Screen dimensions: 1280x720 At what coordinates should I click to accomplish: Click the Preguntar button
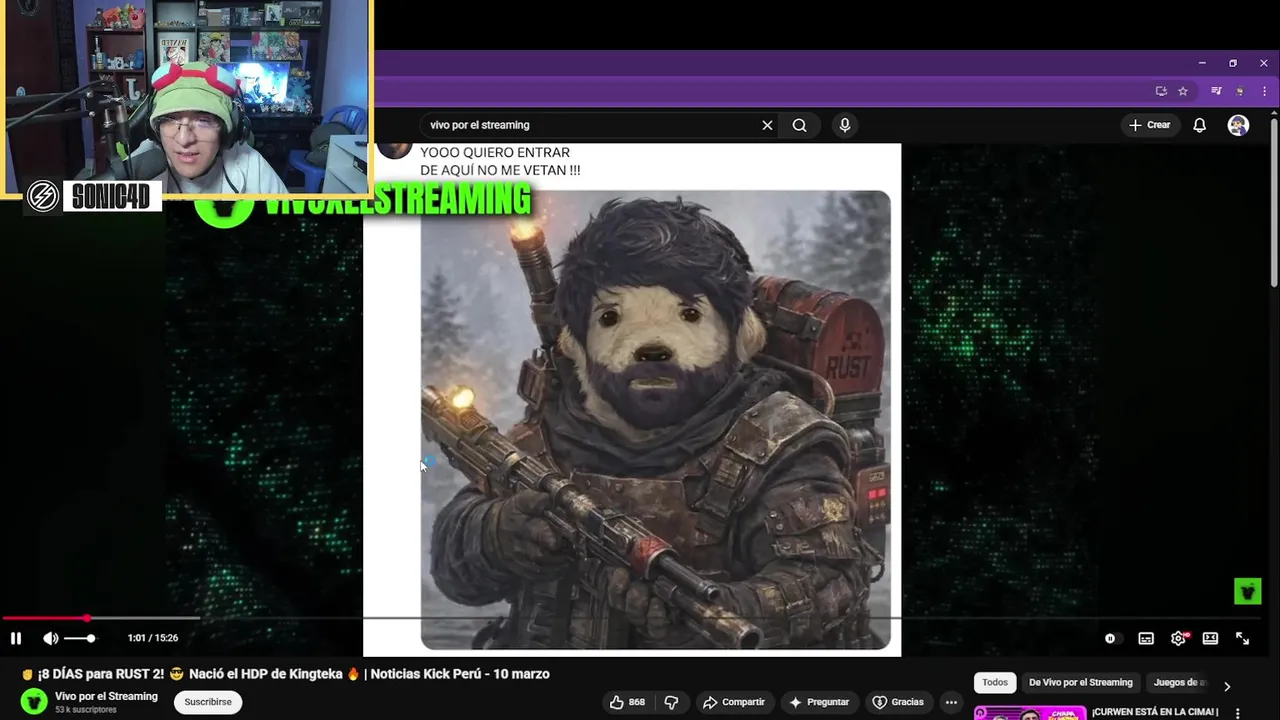tap(819, 702)
